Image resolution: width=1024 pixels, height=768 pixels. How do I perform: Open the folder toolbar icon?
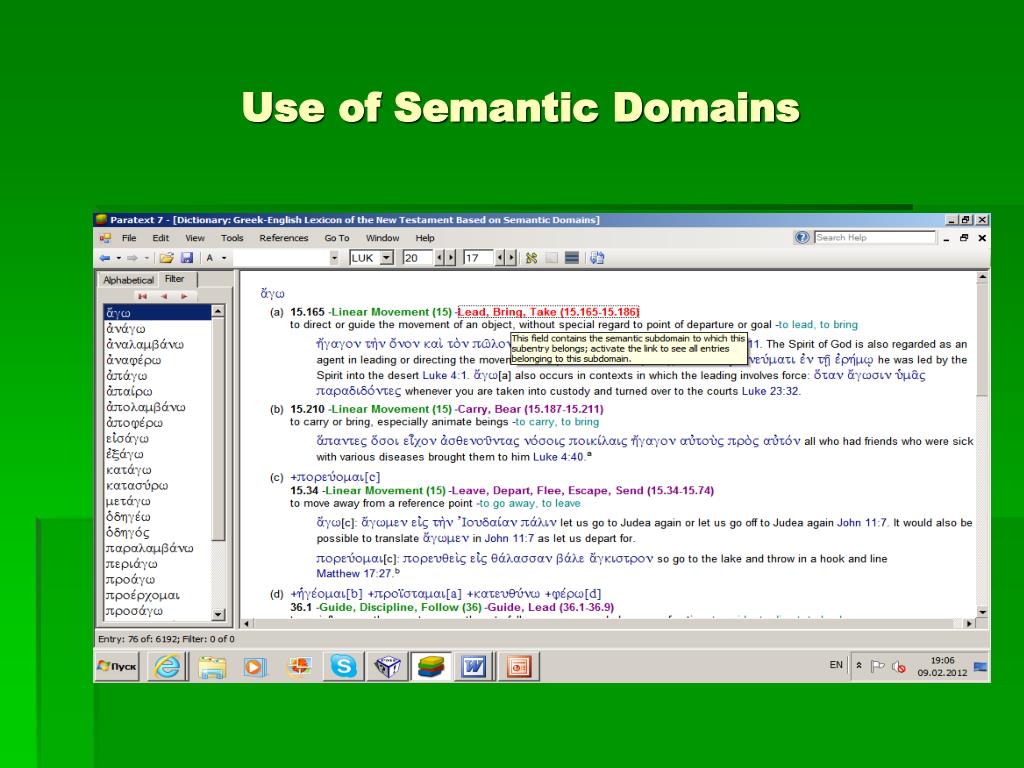tap(167, 258)
